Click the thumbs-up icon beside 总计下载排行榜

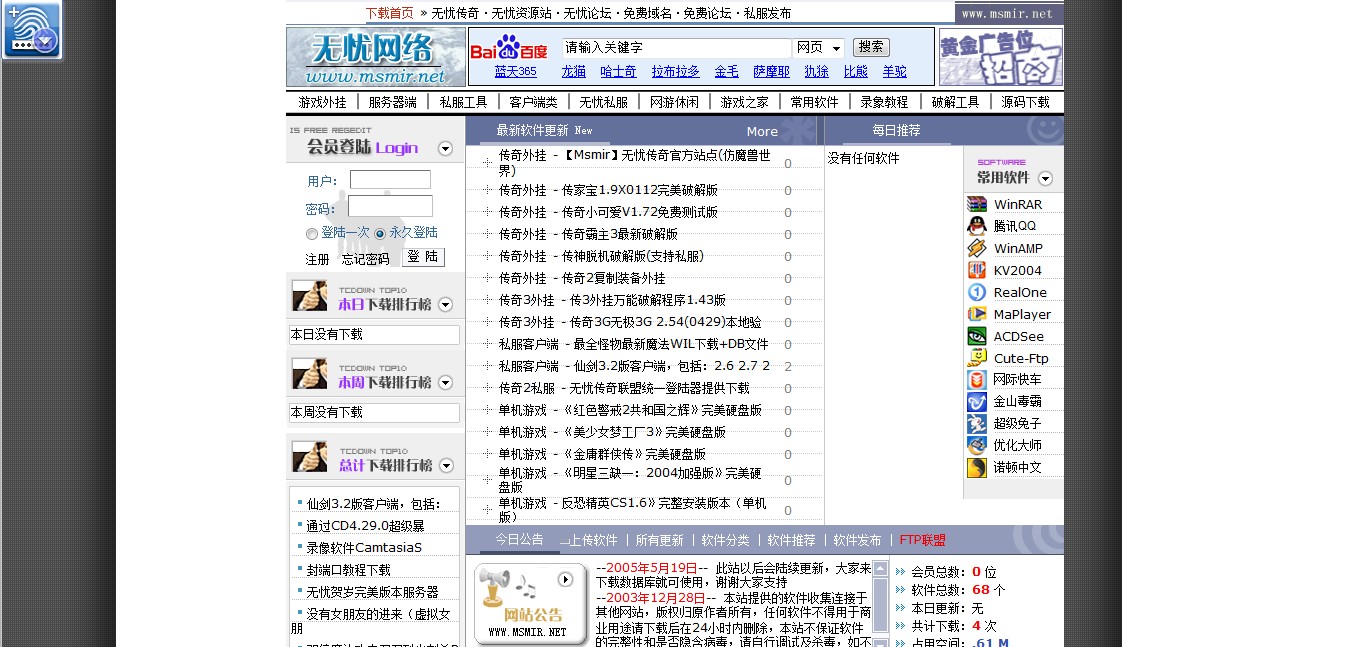[x=310, y=456]
